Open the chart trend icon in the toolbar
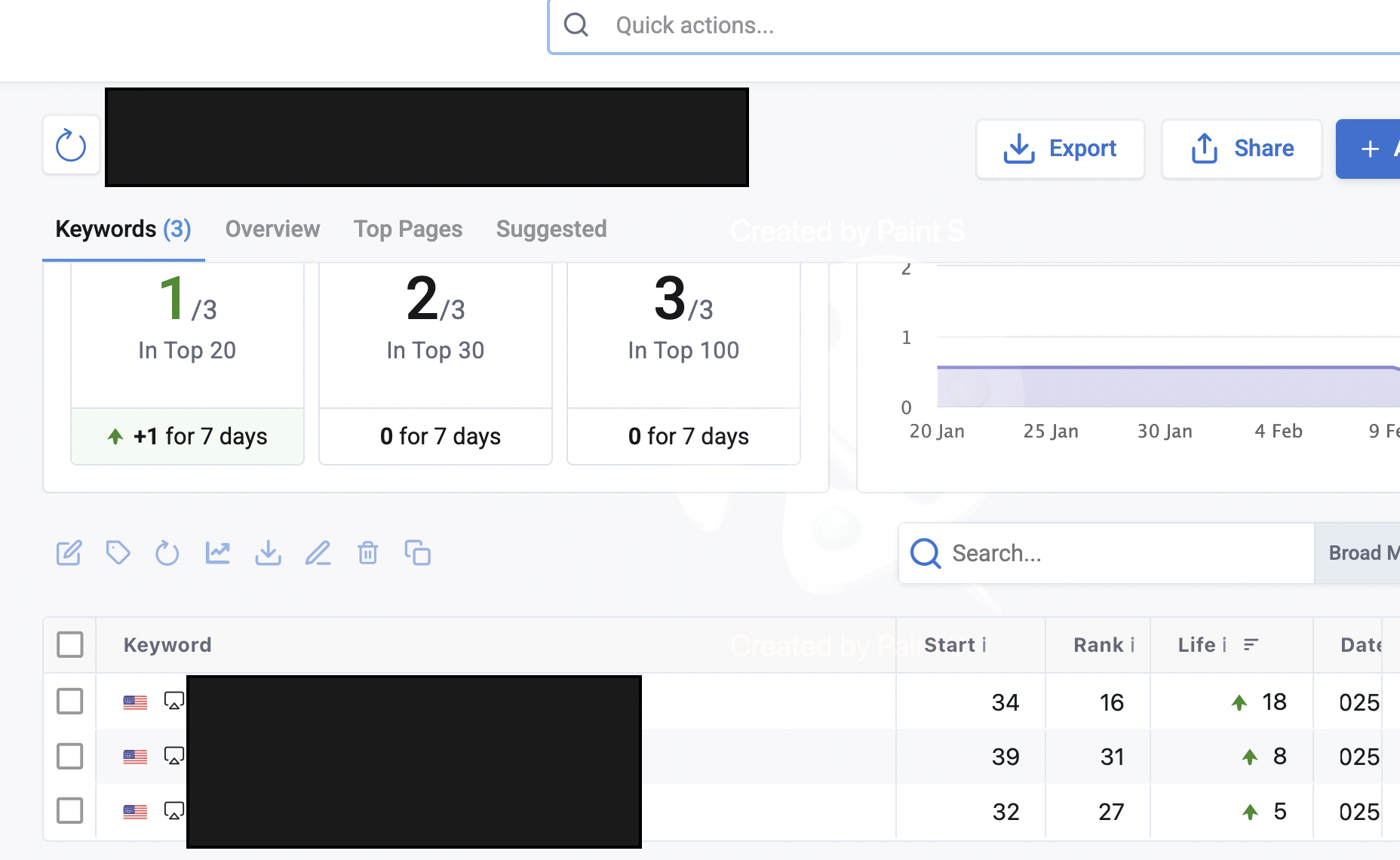The width and height of the screenshot is (1400, 860). click(x=218, y=553)
